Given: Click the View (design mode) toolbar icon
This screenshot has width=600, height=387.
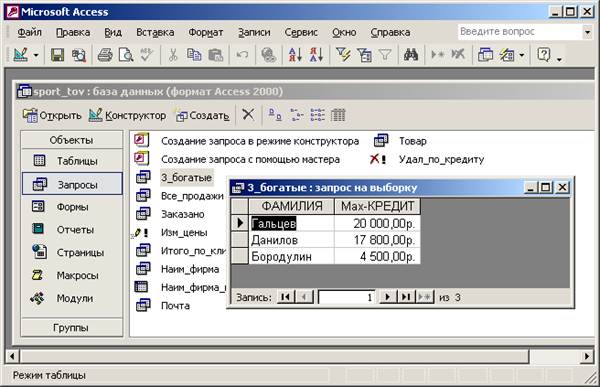Looking at the screenshot, I should click(21, 55).
